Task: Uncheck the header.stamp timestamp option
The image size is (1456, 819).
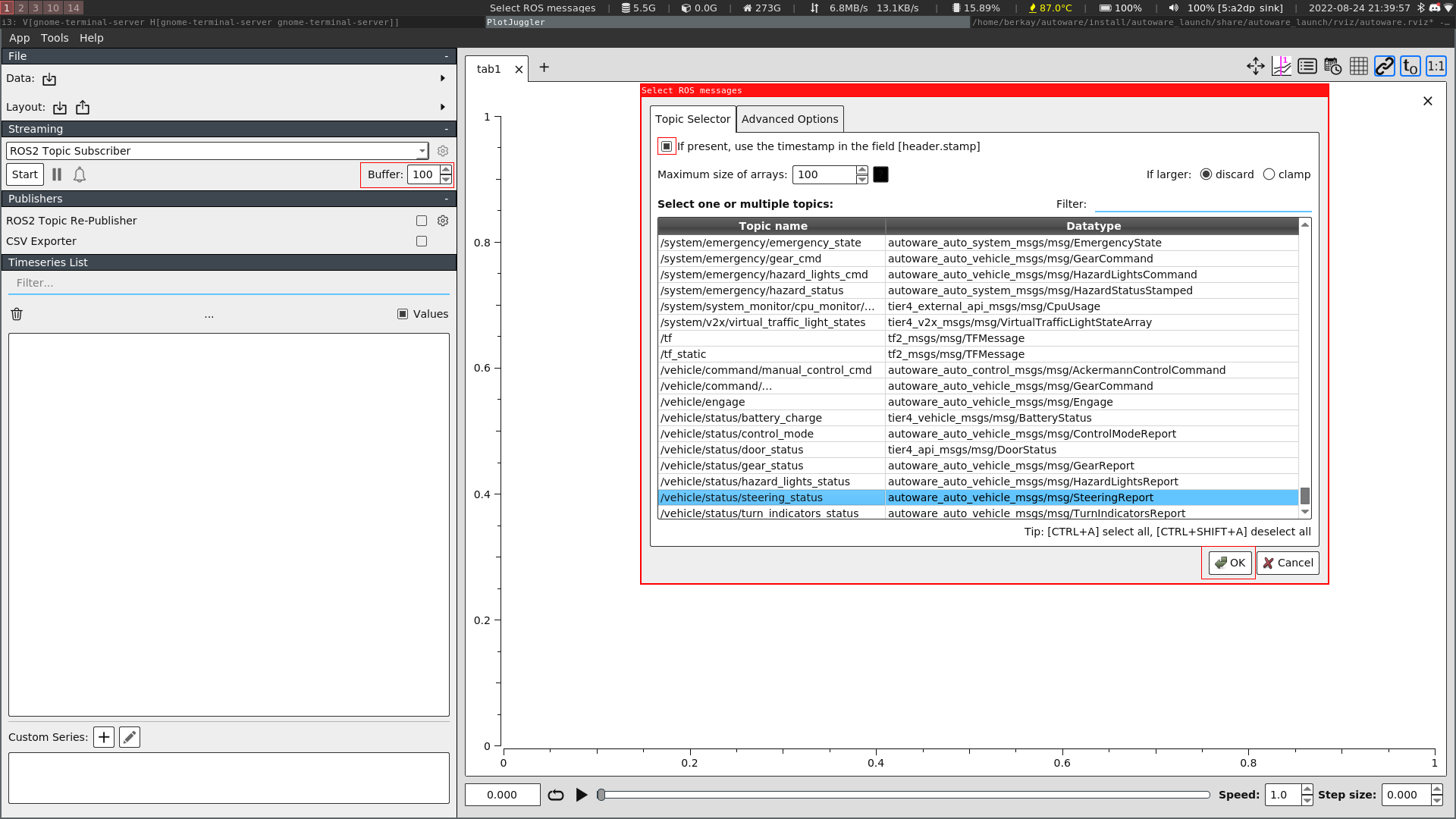Action: pos(666,146)
